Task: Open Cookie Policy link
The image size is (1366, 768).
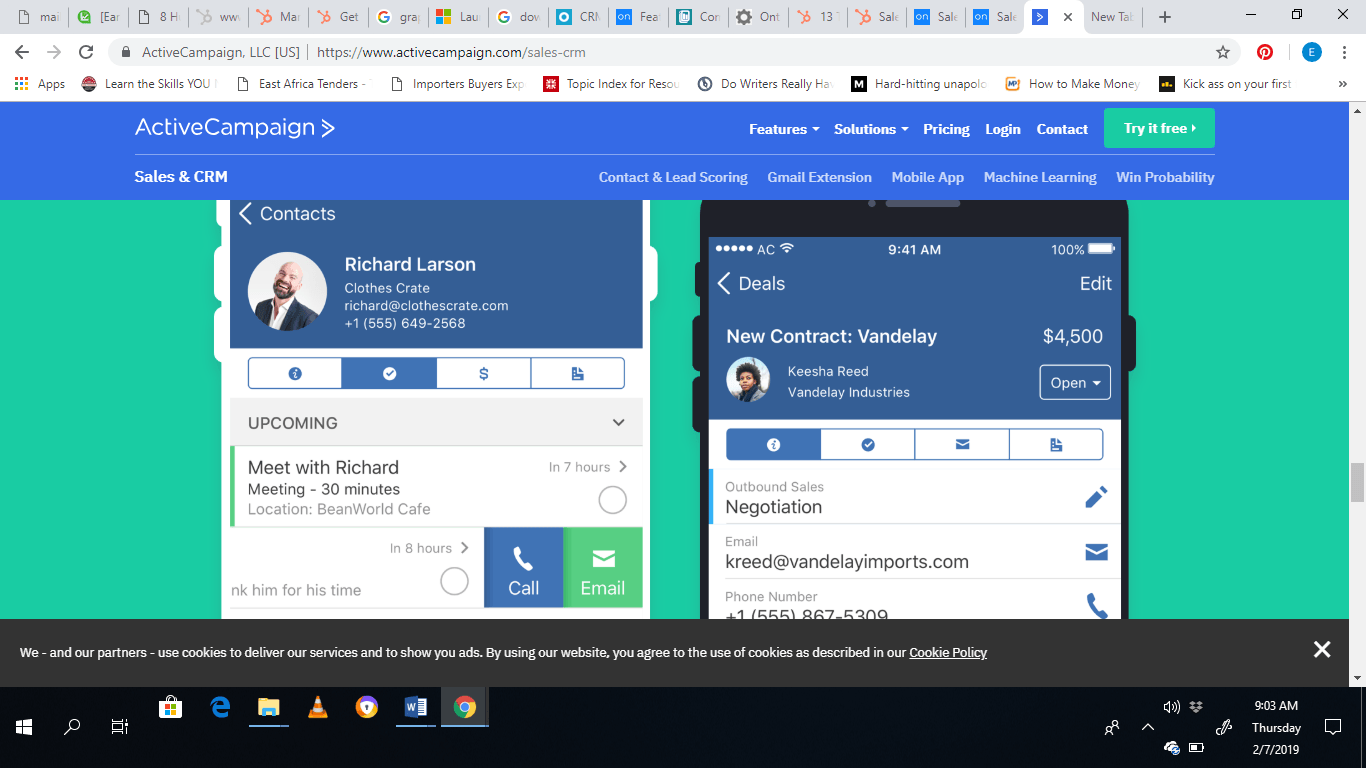Action: (948, 652)
